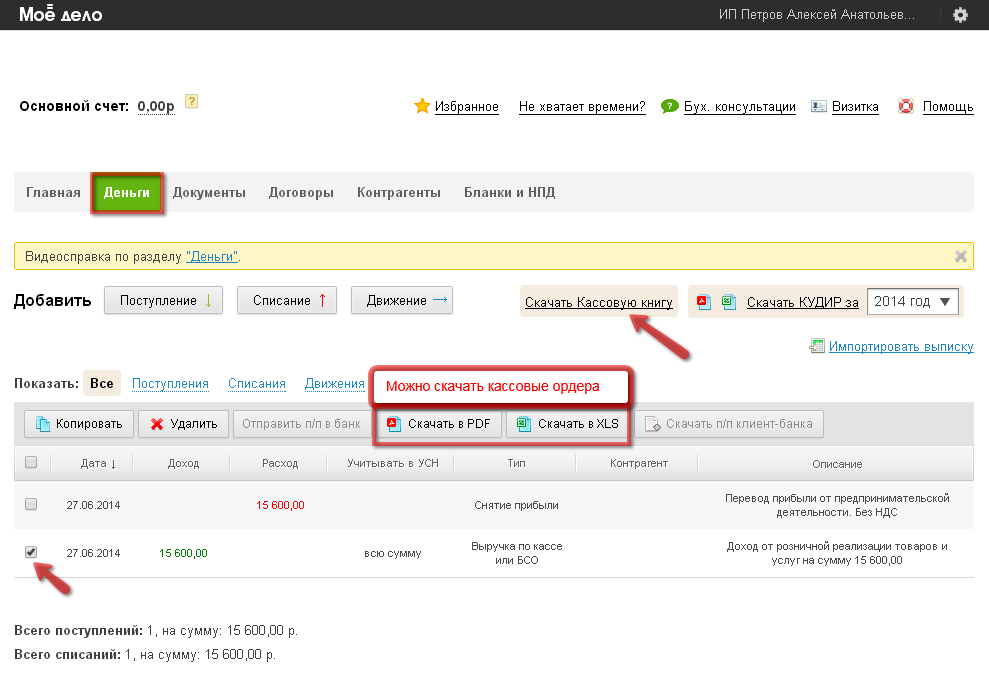989x673 pixels.
Task: Check the Снятие прибыли row checkbox
Action: pos(31,505)
